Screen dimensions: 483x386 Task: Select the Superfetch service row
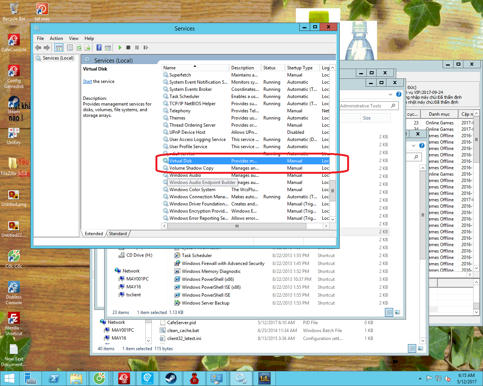pos(246,75)
